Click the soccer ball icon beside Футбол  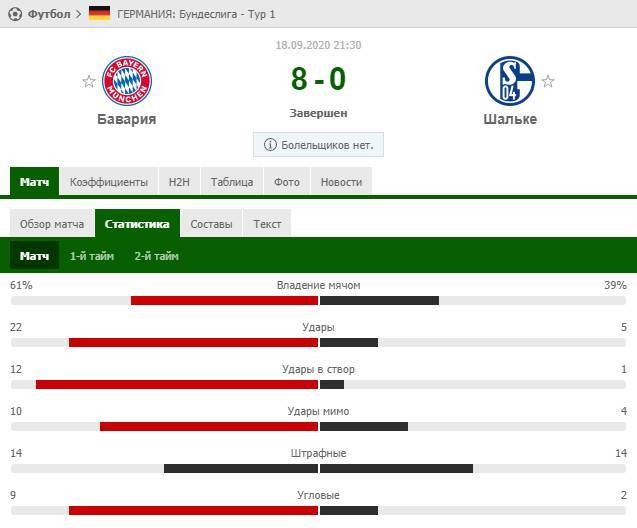(x=14, y=14)
